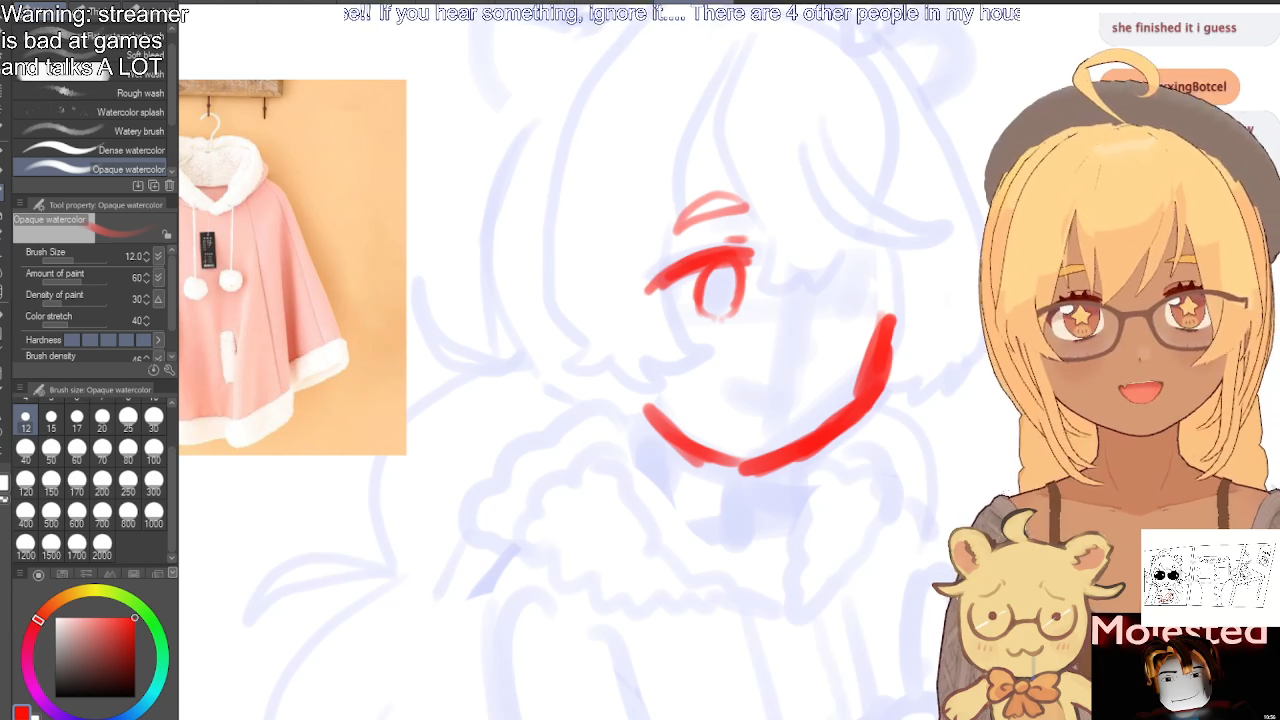Open sub tool detail wrench icon
Viewport: 1280px width, 720px height.
coord(168,370)
